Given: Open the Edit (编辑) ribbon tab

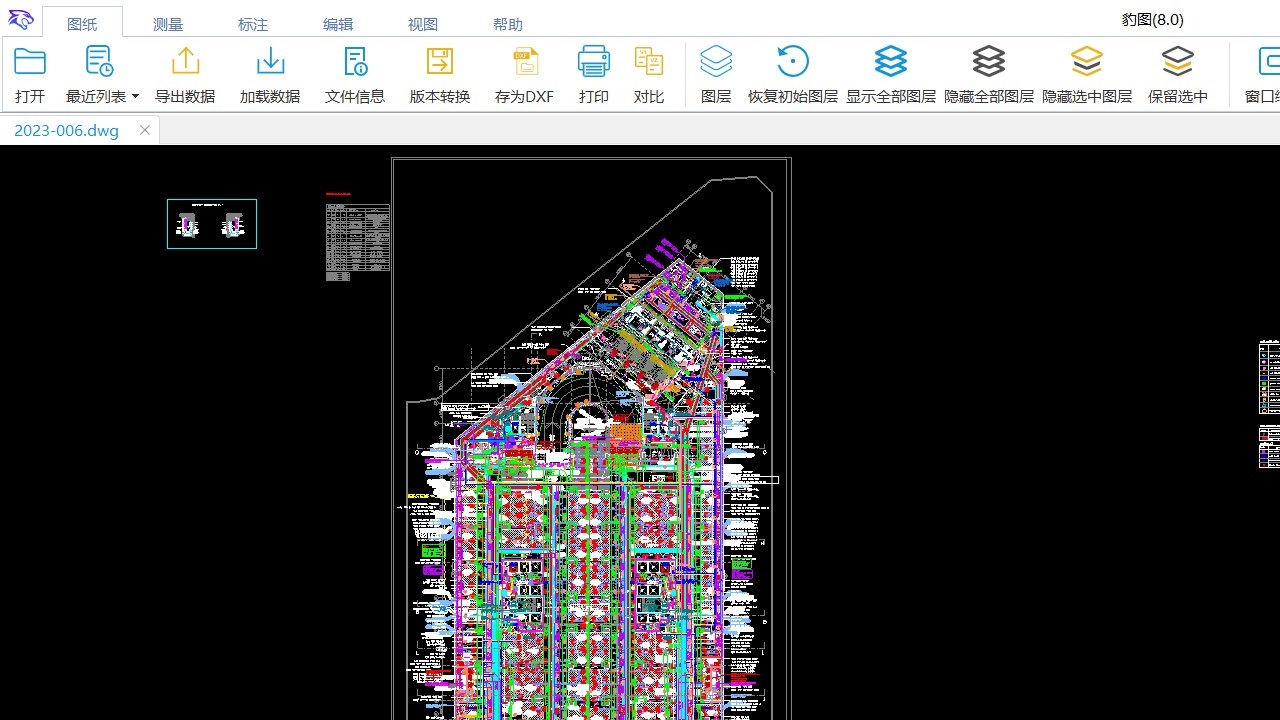Looking at the screenshot, I should pos(338,24).
